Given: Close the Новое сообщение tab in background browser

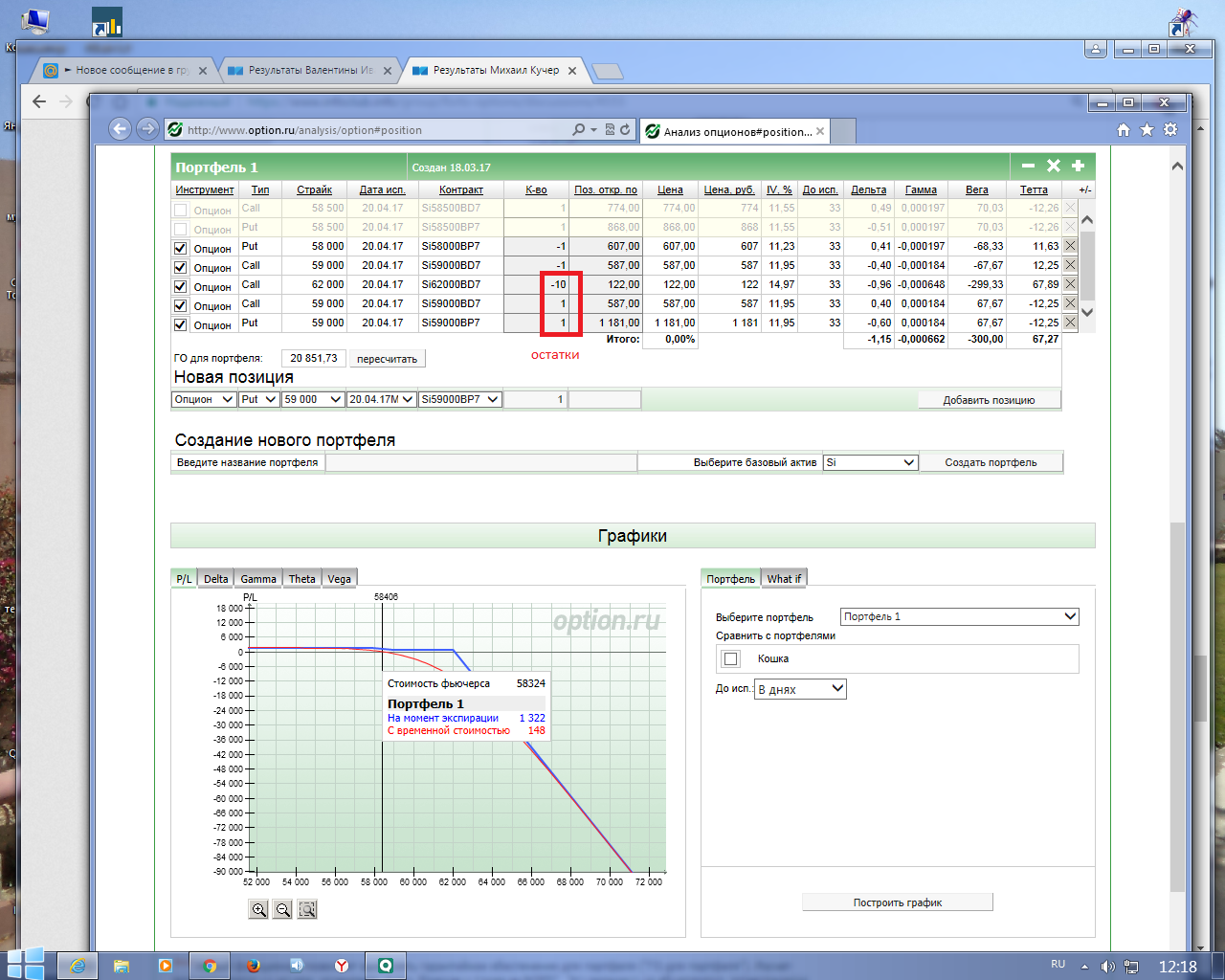Looking at the screenshot, I should [203, 70].
